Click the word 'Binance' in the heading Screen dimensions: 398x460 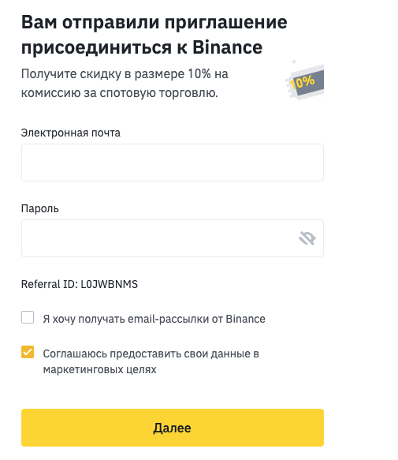(227, 47)
